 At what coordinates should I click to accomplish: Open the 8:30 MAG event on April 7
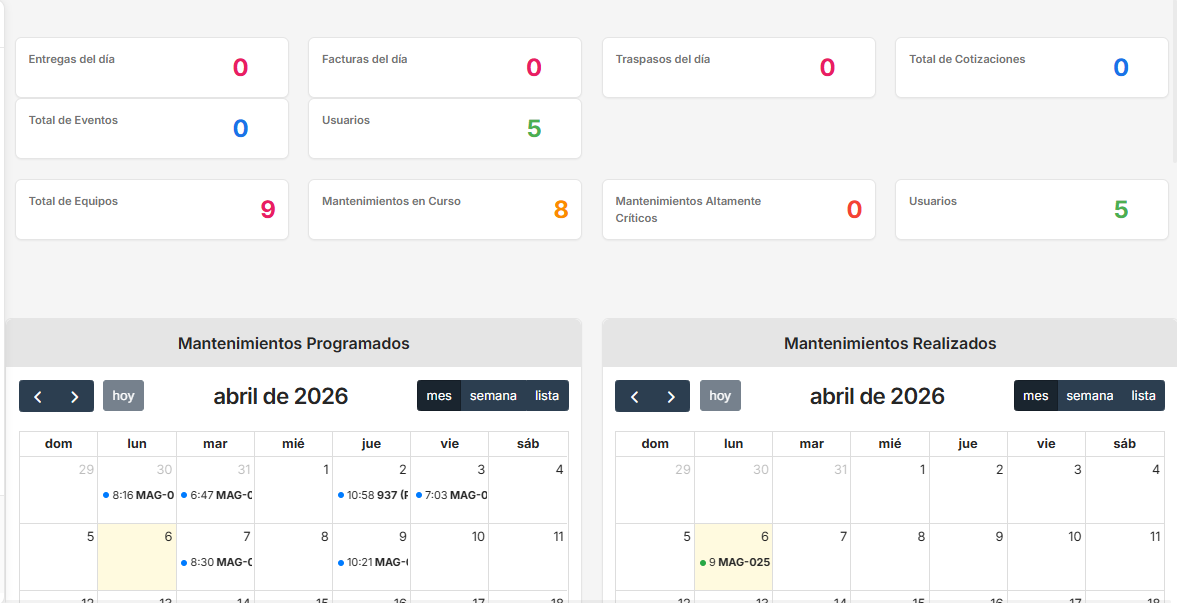pyautogui.click(x=216, y=562)
